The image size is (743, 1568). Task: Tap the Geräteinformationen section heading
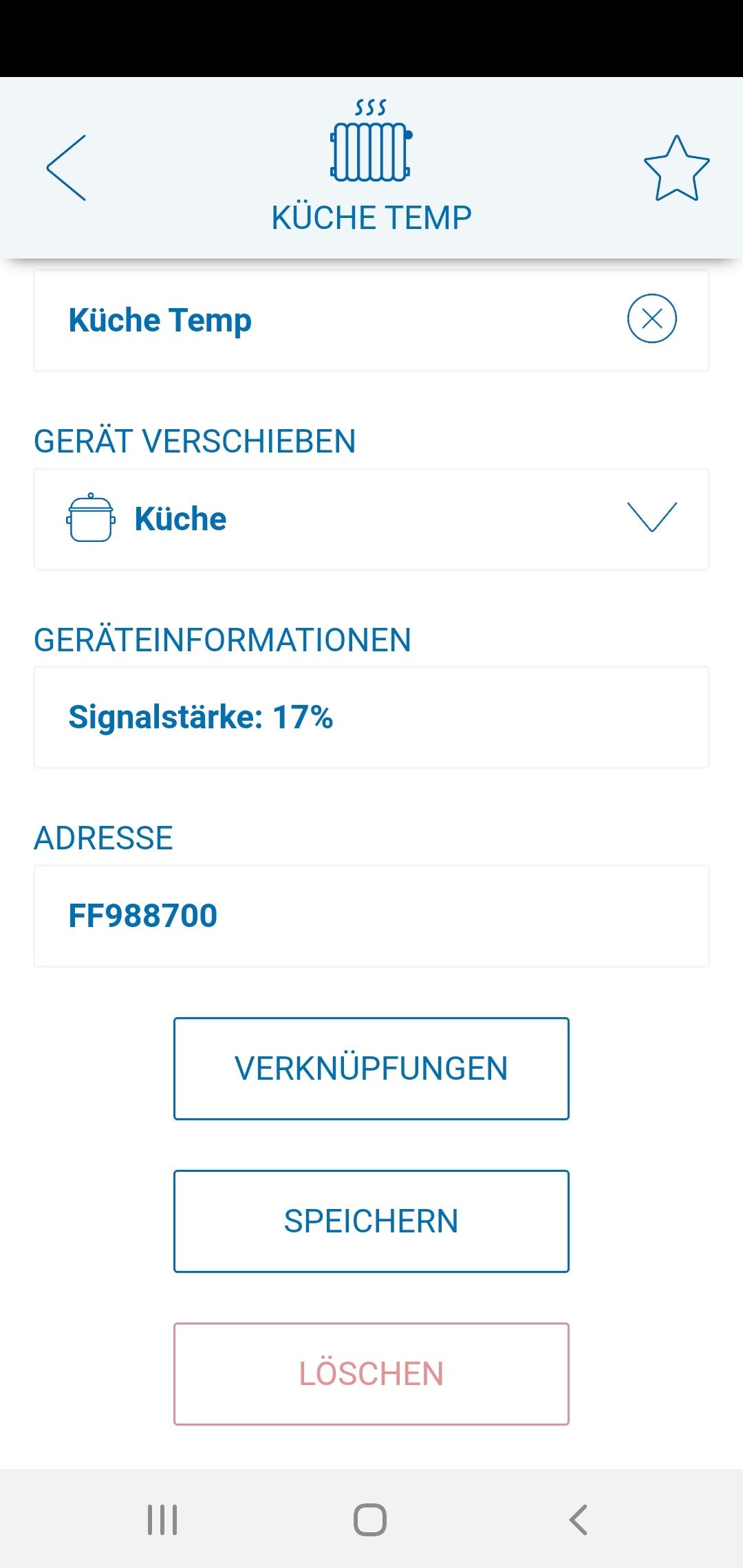[x=222, y=640]
